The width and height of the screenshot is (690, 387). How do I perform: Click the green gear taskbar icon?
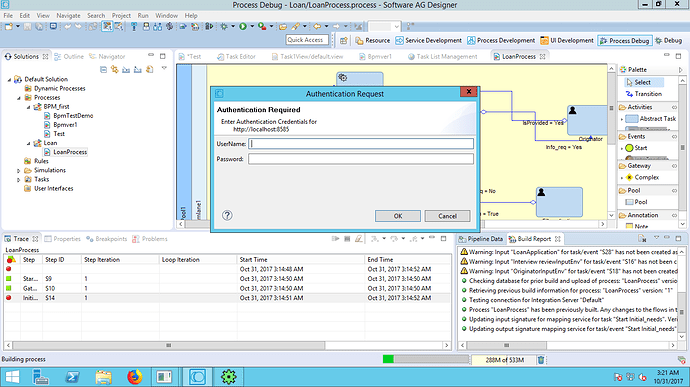pos(228,377)
